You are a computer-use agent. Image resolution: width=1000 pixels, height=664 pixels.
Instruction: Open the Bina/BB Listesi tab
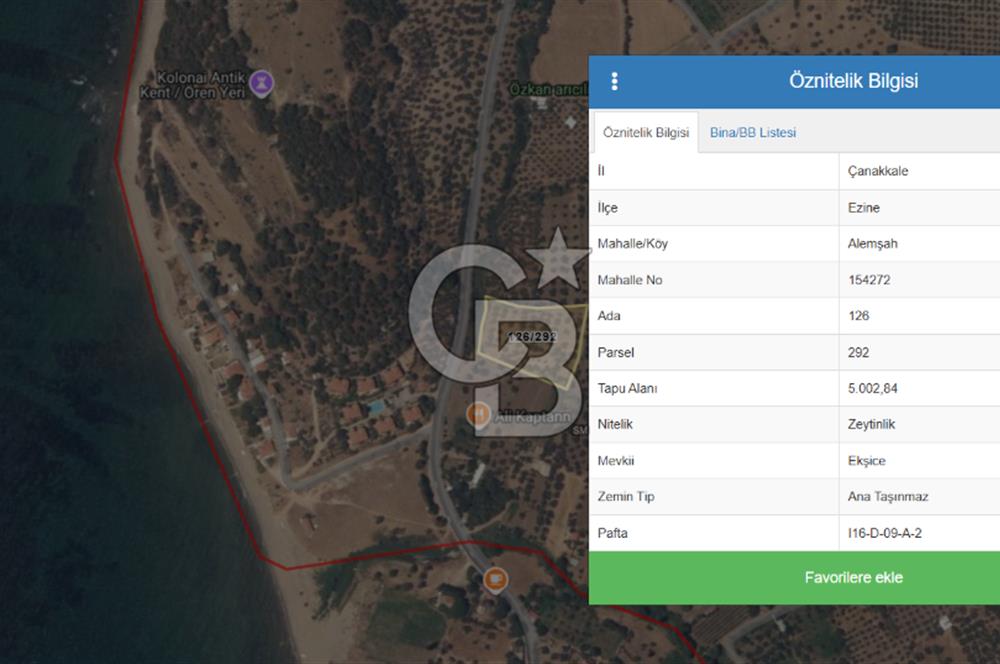pyautogui.click(x=753, y=133)
